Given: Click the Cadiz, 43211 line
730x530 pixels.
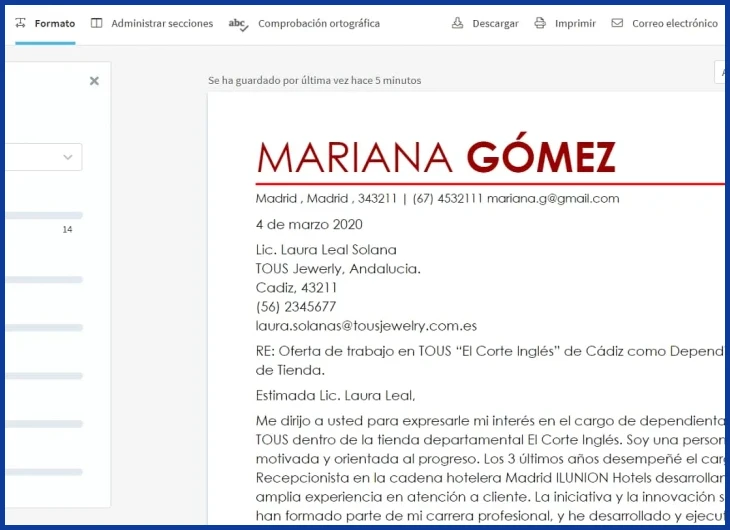Looking at the screenshot, I should [x=296, y=288].
